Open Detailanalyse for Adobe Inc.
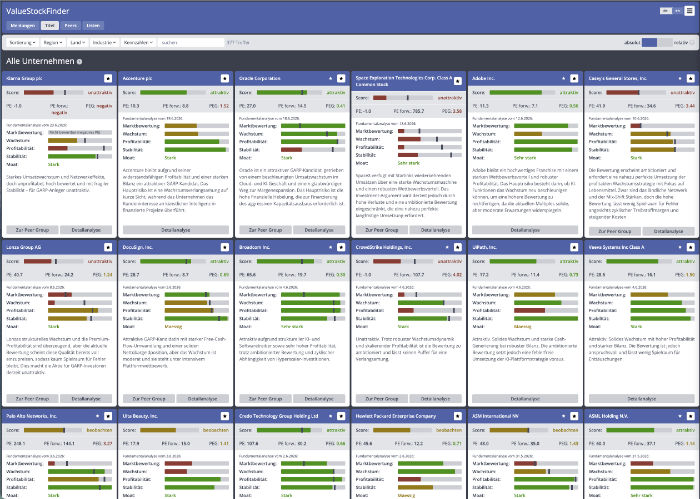Screen dimensions: 700x499 (x=525, y=230)
